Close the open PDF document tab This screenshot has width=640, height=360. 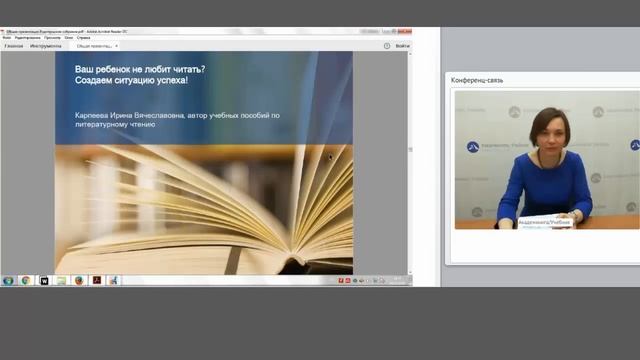click(x=116, y=46)
